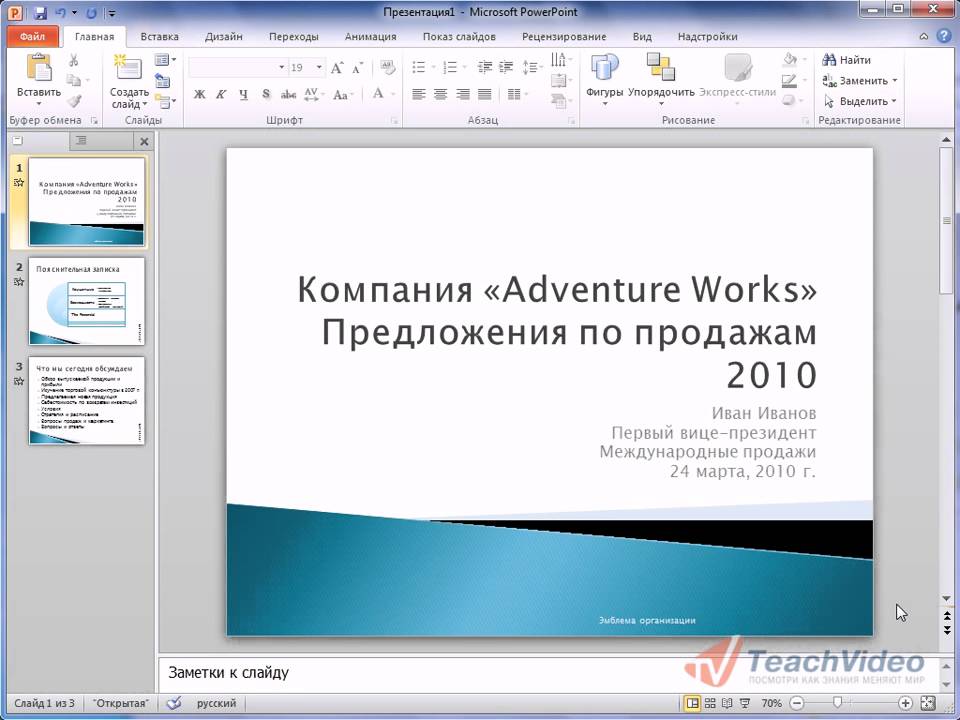The image size is (960, 720).
Task: Click the zoom in plus button
Action: point(906,703)
